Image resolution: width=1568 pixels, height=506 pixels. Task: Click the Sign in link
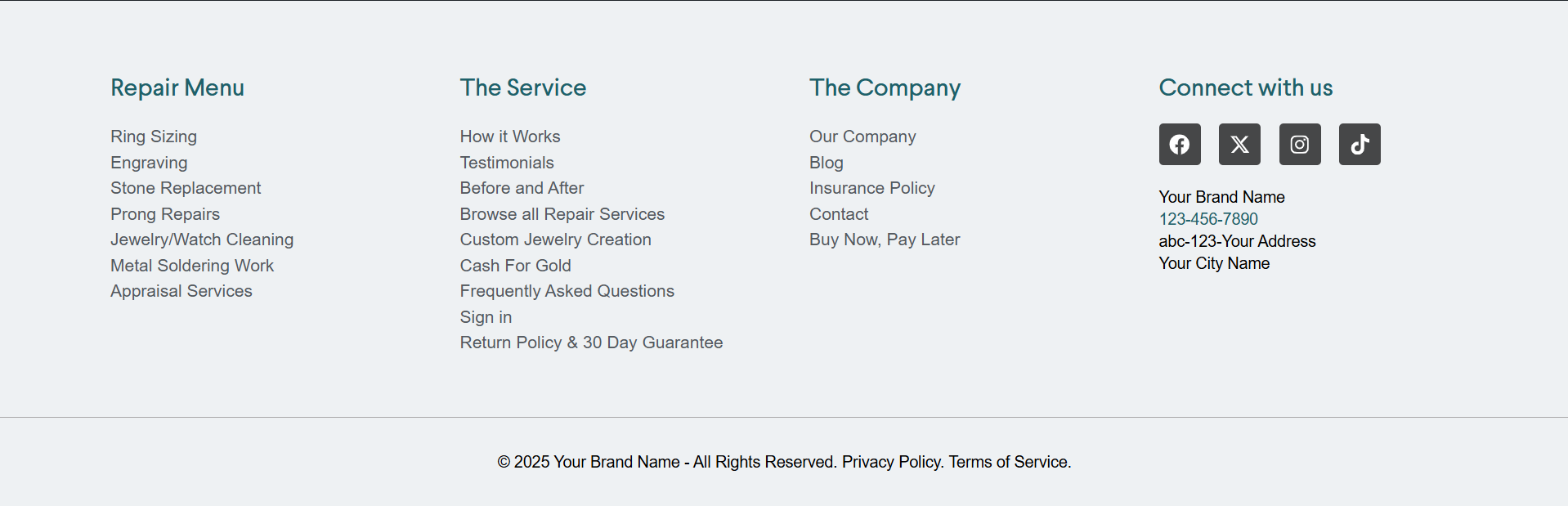point(486,317)
